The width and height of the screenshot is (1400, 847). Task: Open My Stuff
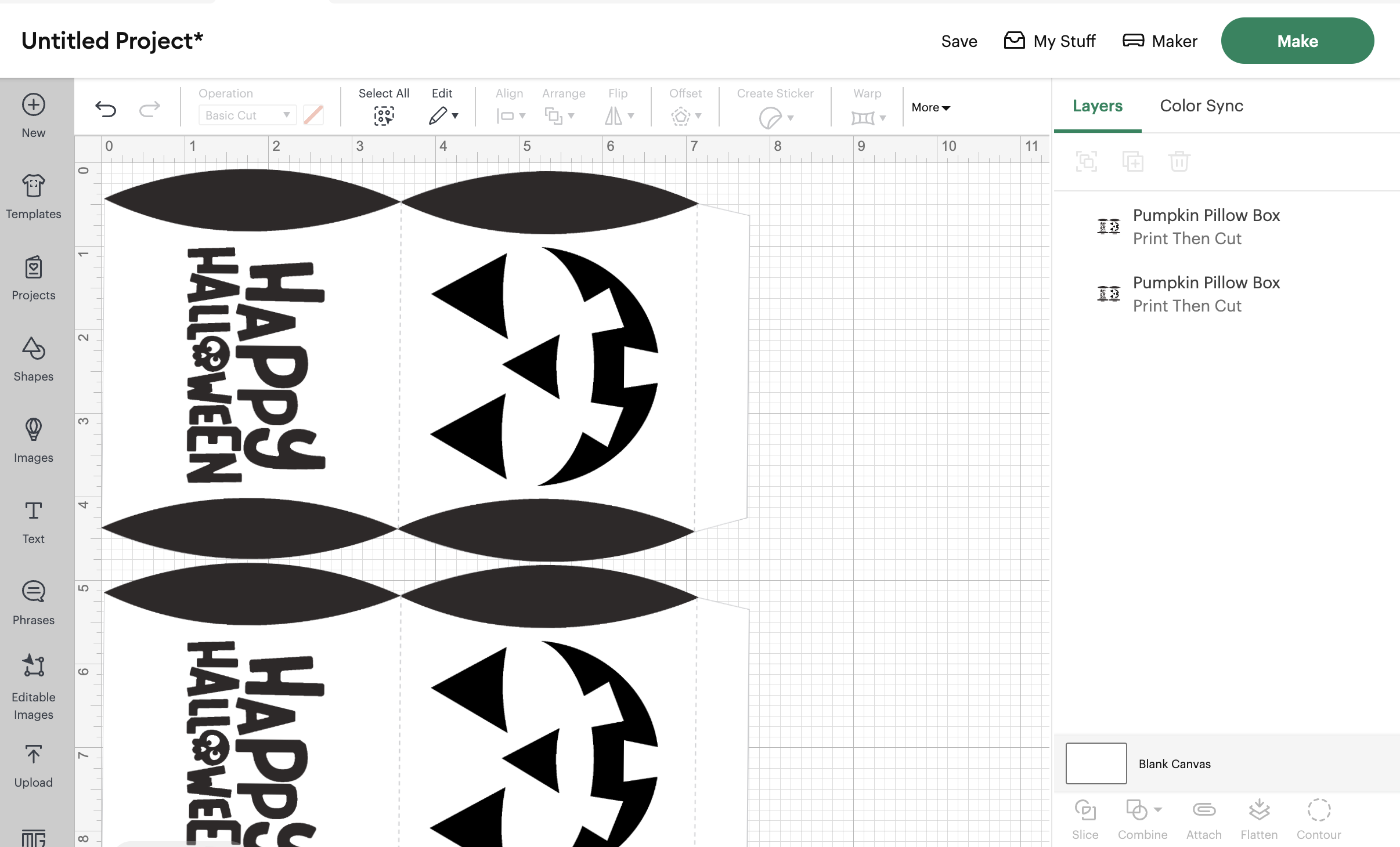click(1049, 41)
